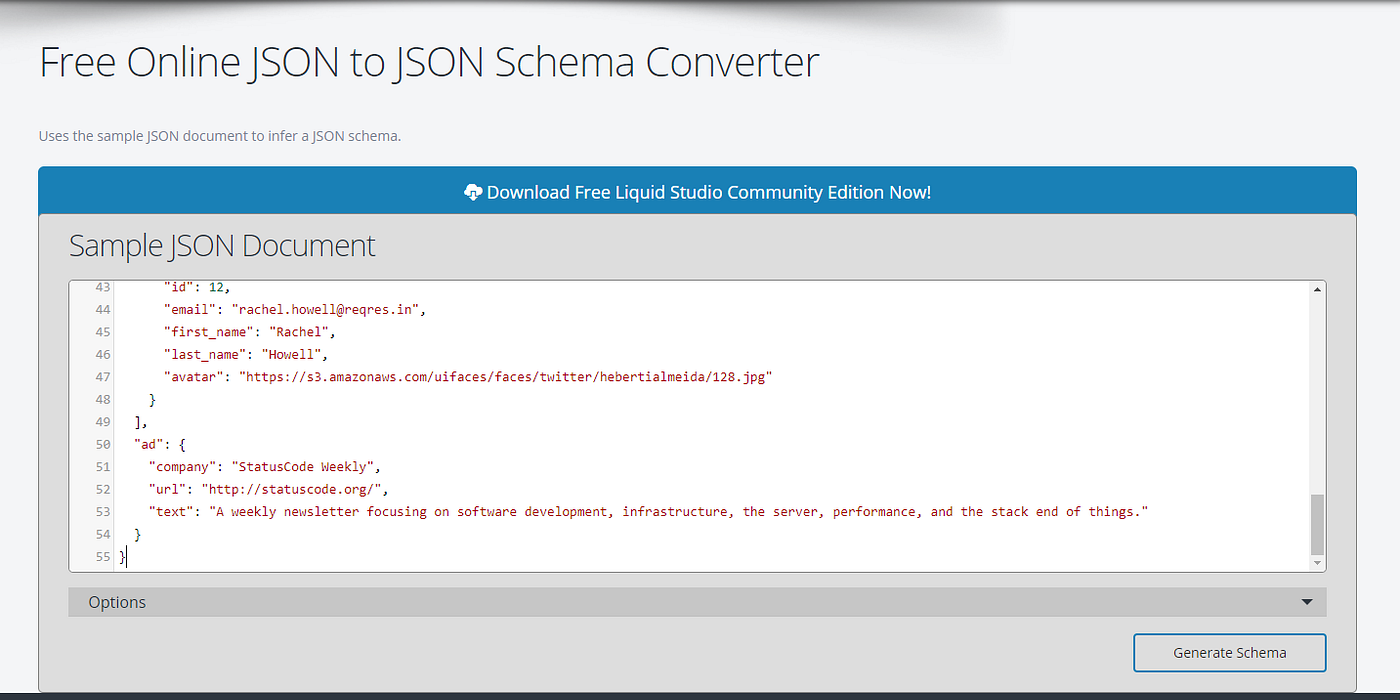The image size is (1400, 700).
Task: Click the chevron arrow on the Options bar
Action: point(1307,602)
